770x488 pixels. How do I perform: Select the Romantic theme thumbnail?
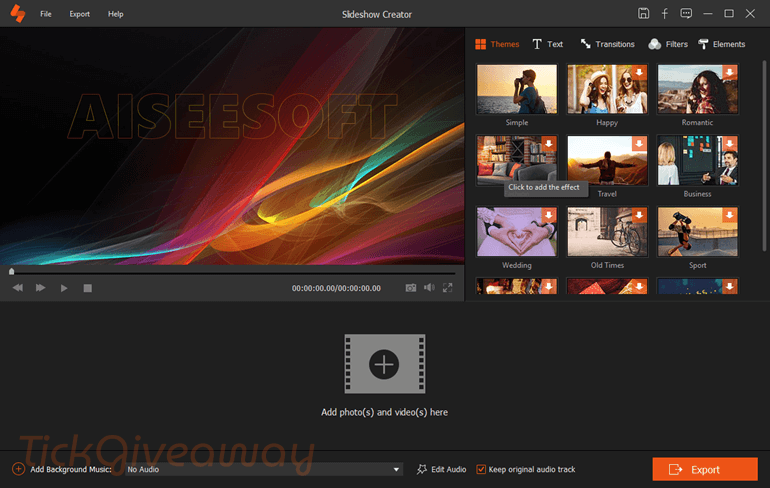click(697, 89)
